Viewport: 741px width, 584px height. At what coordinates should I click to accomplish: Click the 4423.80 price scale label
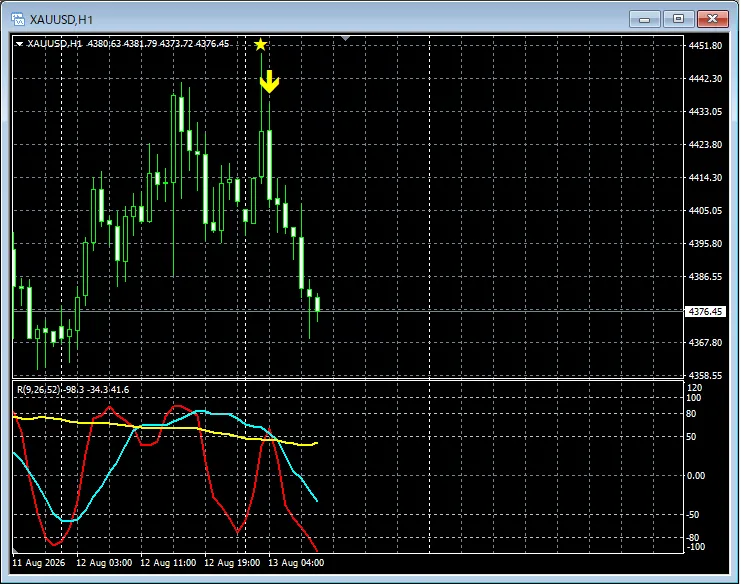[705, 145]
